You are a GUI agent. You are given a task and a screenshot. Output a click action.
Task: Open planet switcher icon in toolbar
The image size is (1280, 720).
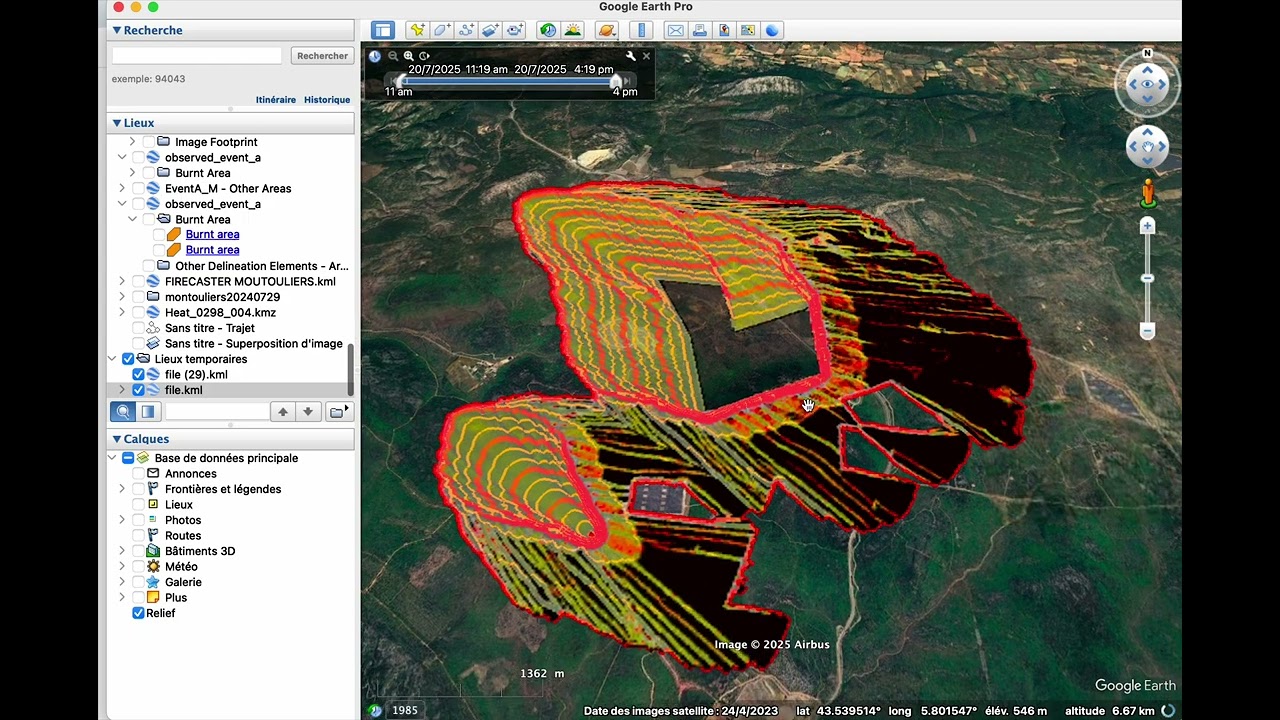coord(607,30)
